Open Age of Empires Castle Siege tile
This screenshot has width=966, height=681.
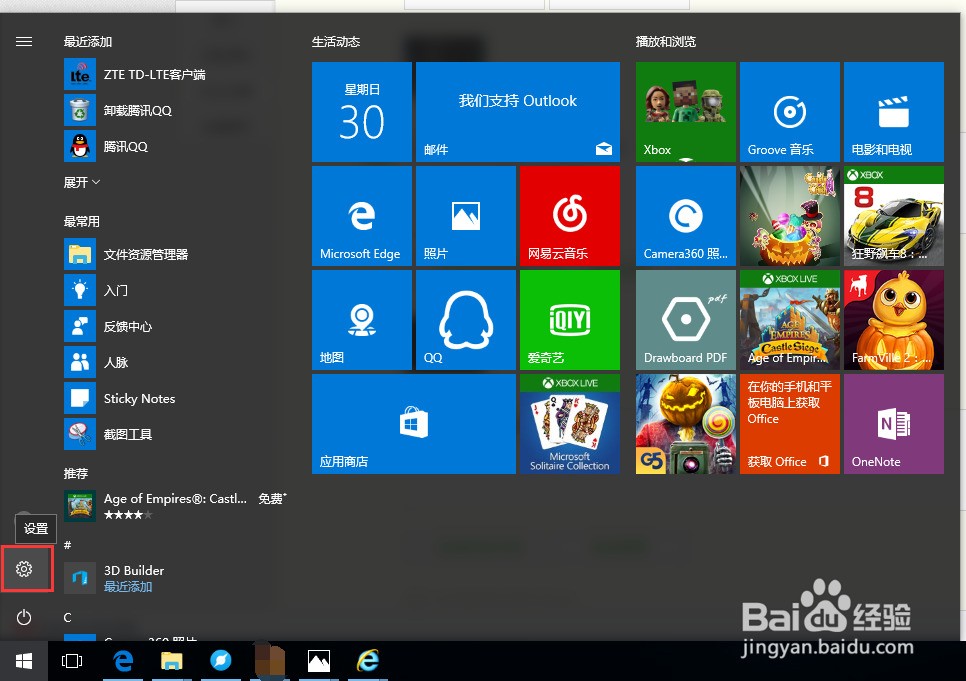tap(790, 320)
